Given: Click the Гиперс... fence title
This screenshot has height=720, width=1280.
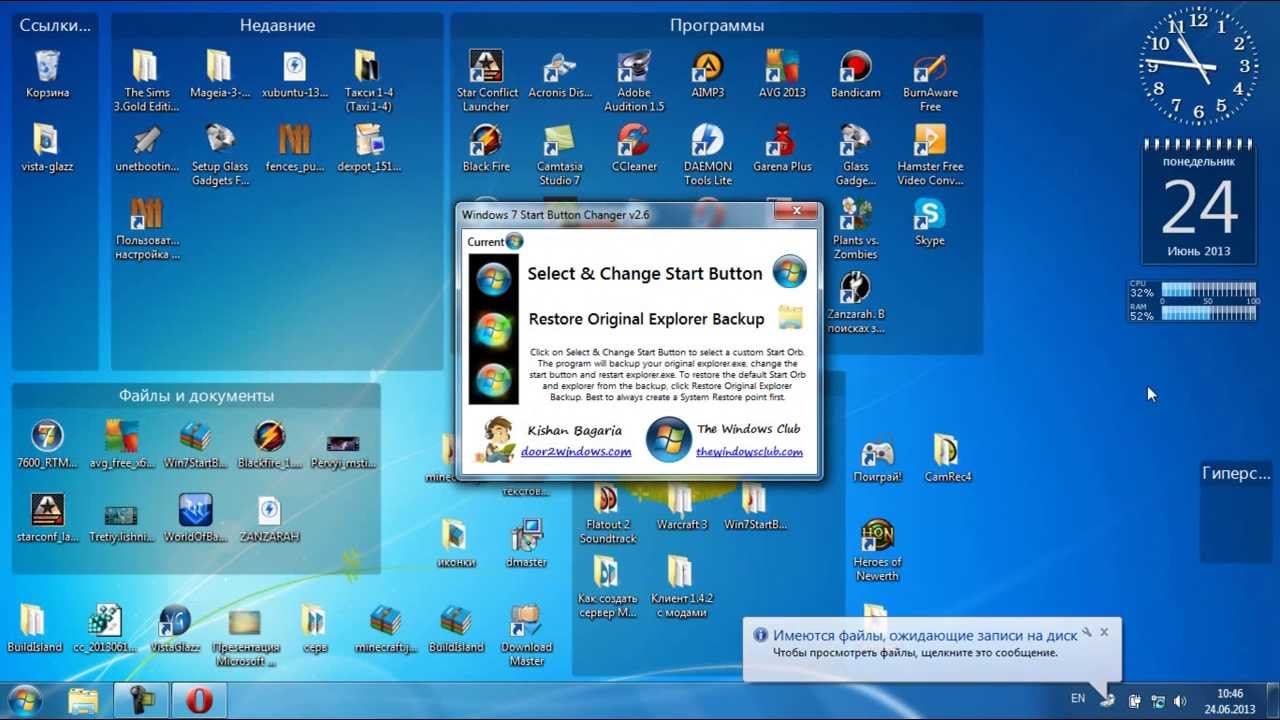Looking at the screenshot, I should (1237, 474).
